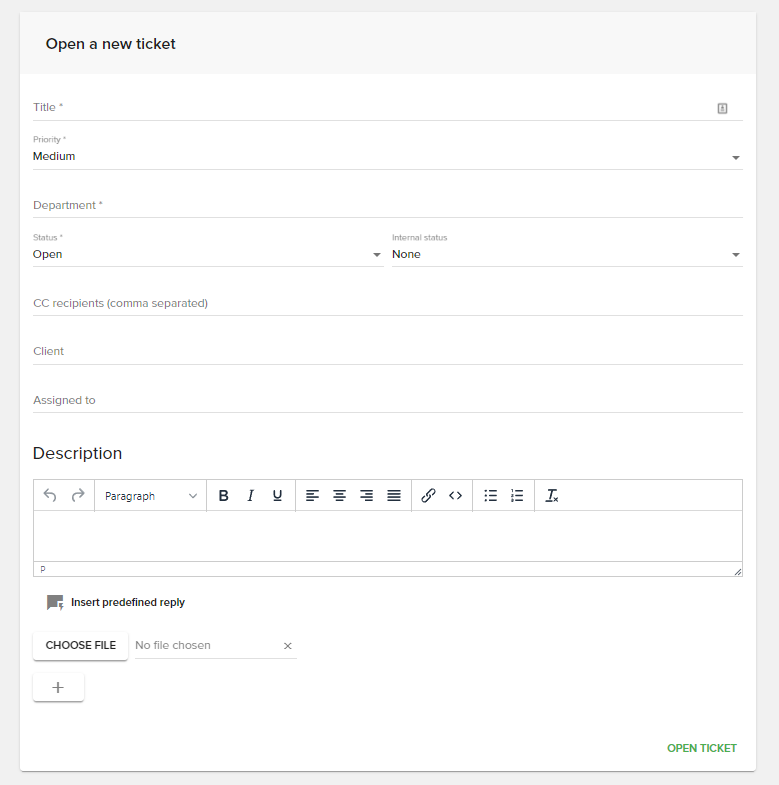This screenshot has width=779, height=785.
Task: Open the Paragraph style dropdown
Action: click(150, 496)
